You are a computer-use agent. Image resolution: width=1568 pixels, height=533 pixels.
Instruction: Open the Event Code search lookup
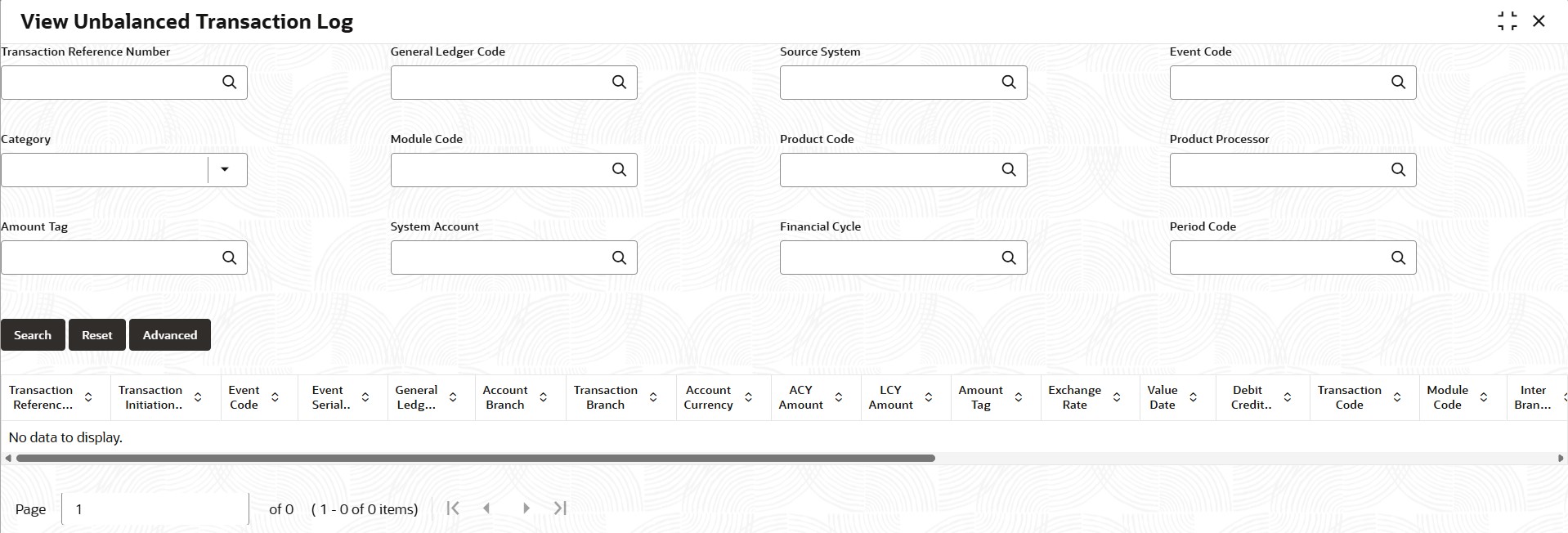pyautogui.click(x=1398, y=82)
